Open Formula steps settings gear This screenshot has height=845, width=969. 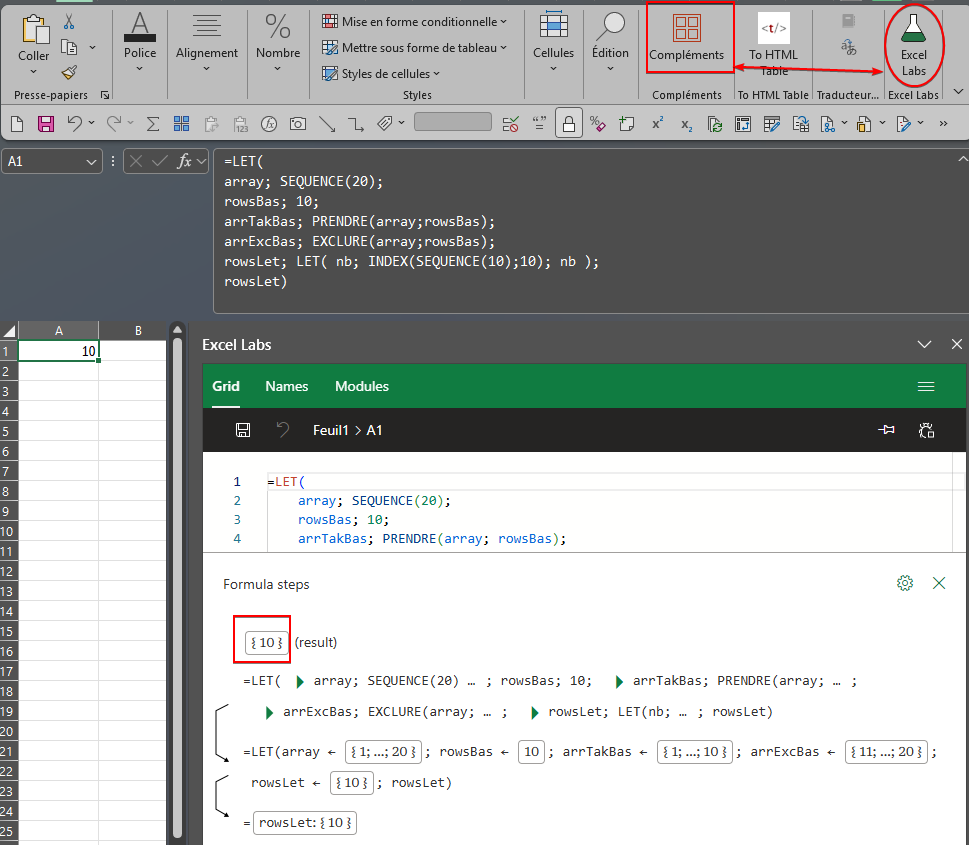tap(905, 583)
